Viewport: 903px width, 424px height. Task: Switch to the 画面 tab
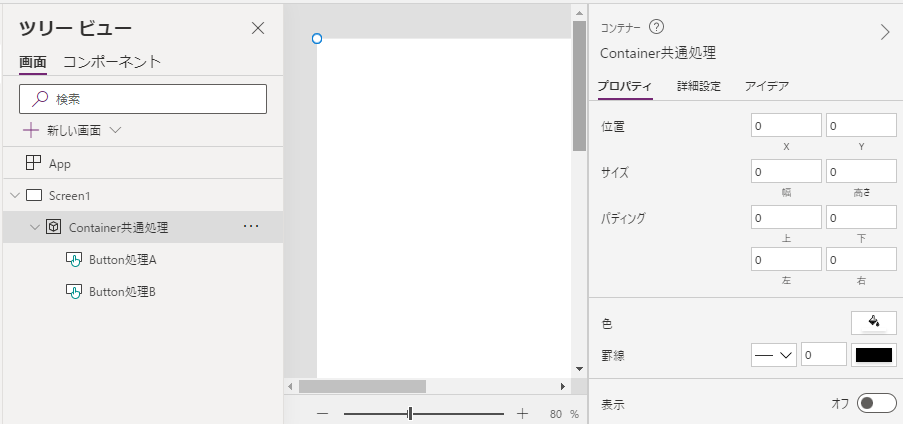click(x=33, y=62)
